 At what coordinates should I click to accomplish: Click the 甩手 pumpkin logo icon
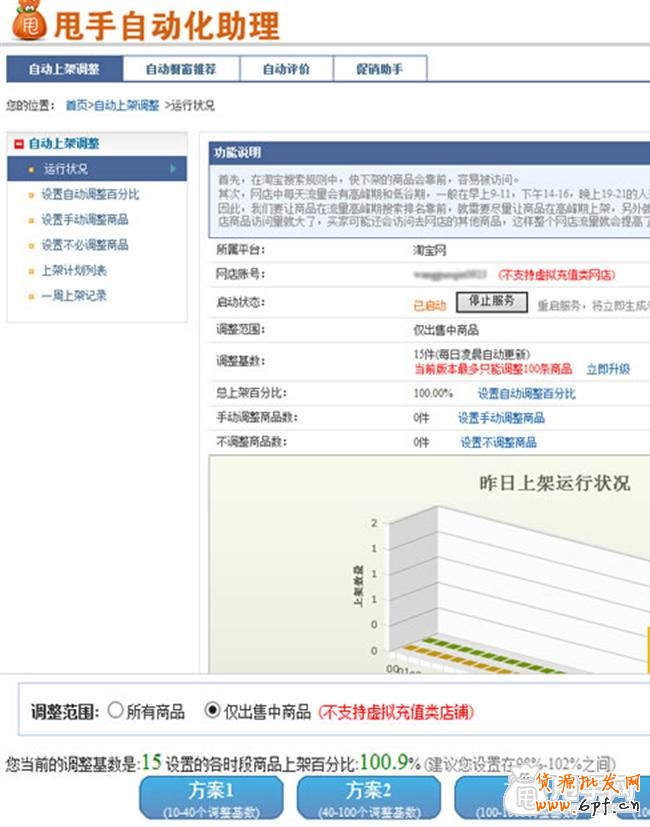pos(30,21)
